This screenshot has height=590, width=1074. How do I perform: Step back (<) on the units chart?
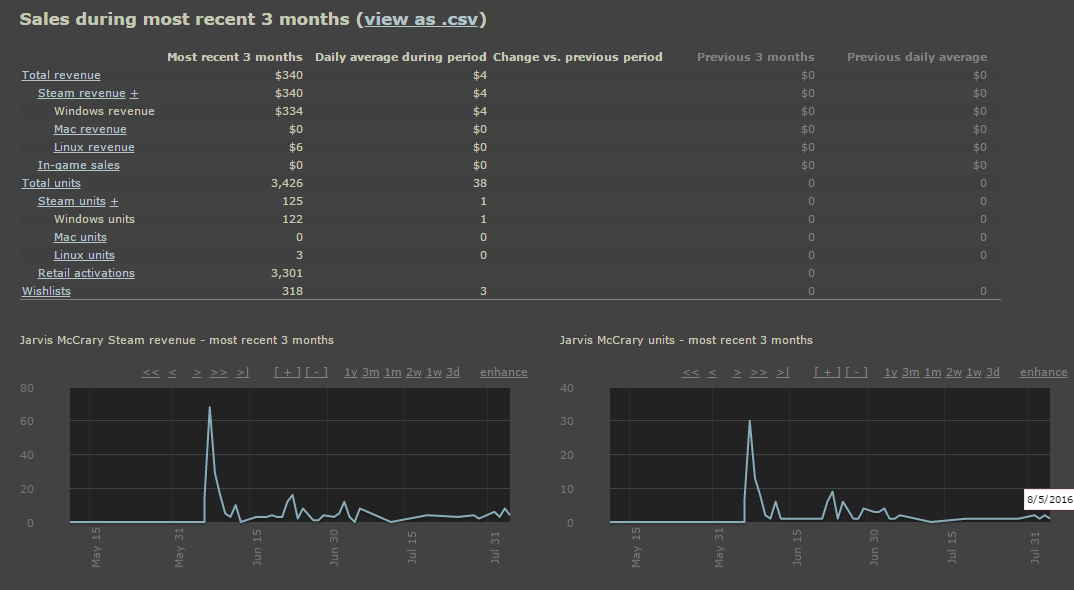tap(712, 372)
